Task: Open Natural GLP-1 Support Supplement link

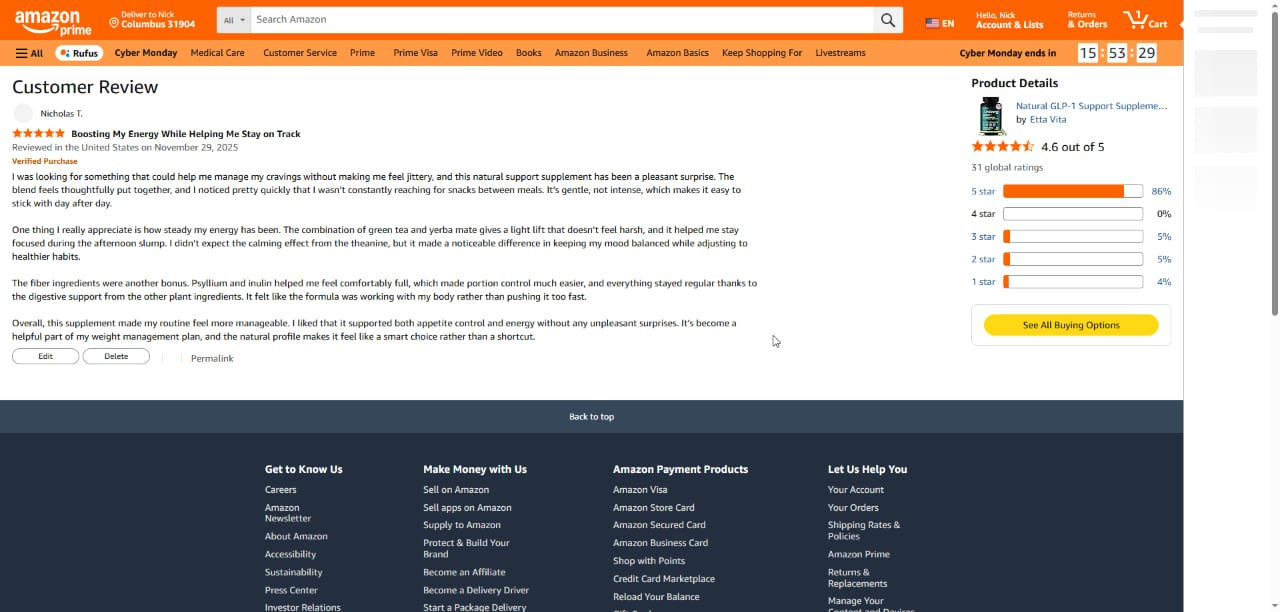Action: point(1091,106)
